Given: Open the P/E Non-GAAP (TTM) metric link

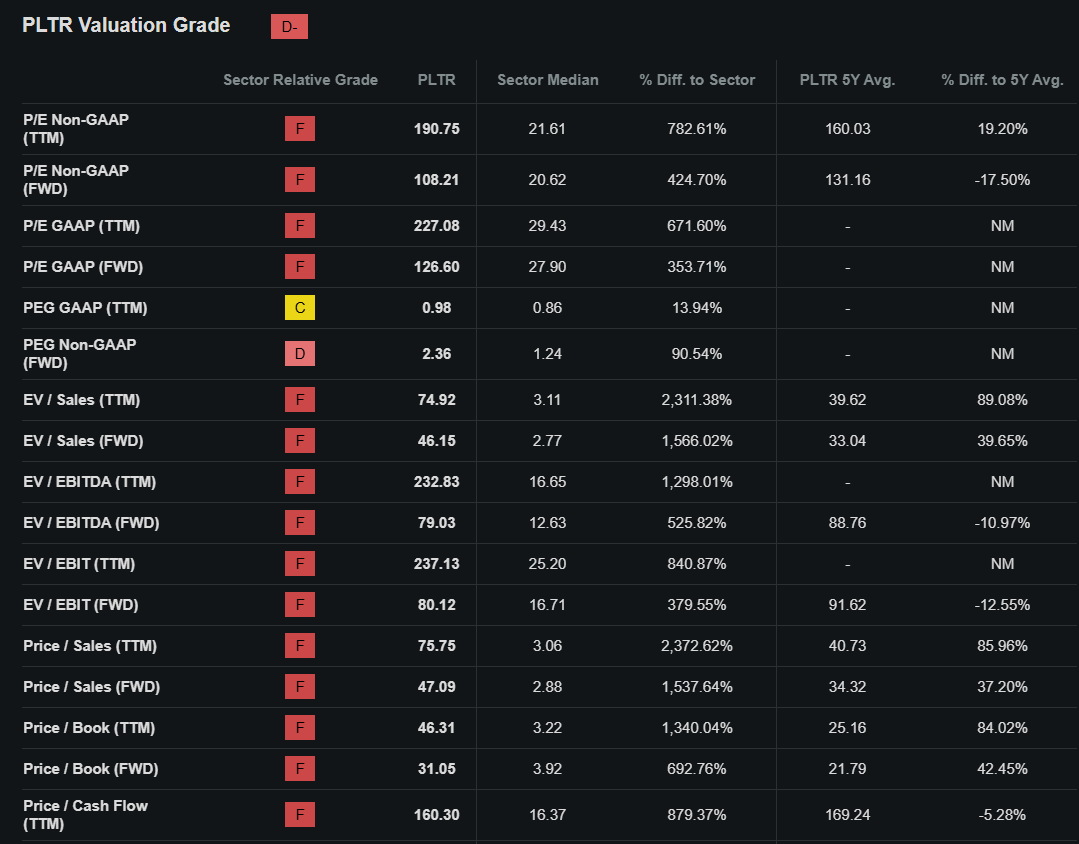Looking at the screenshot, I should coord(76,128).
